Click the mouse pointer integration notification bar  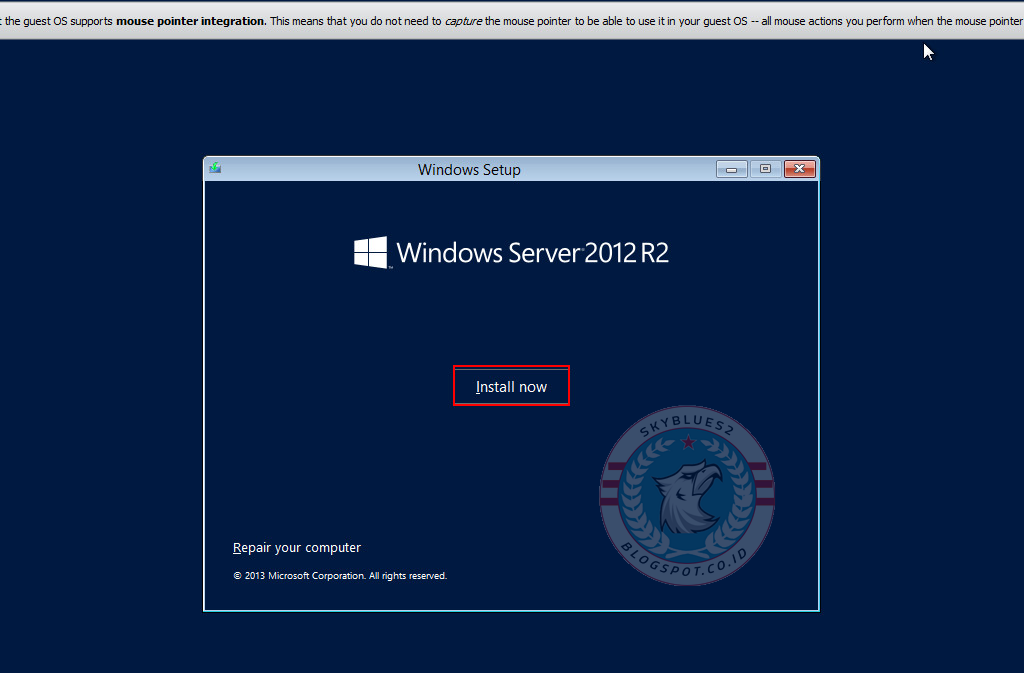pos(512,21)
